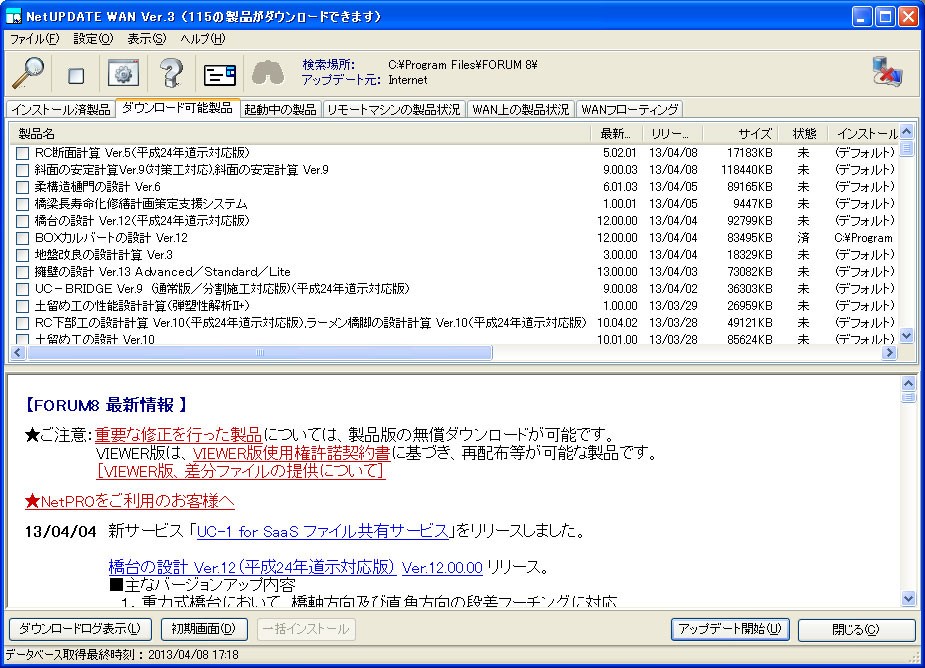Click product list horizontal scroll left arrow

17,353
